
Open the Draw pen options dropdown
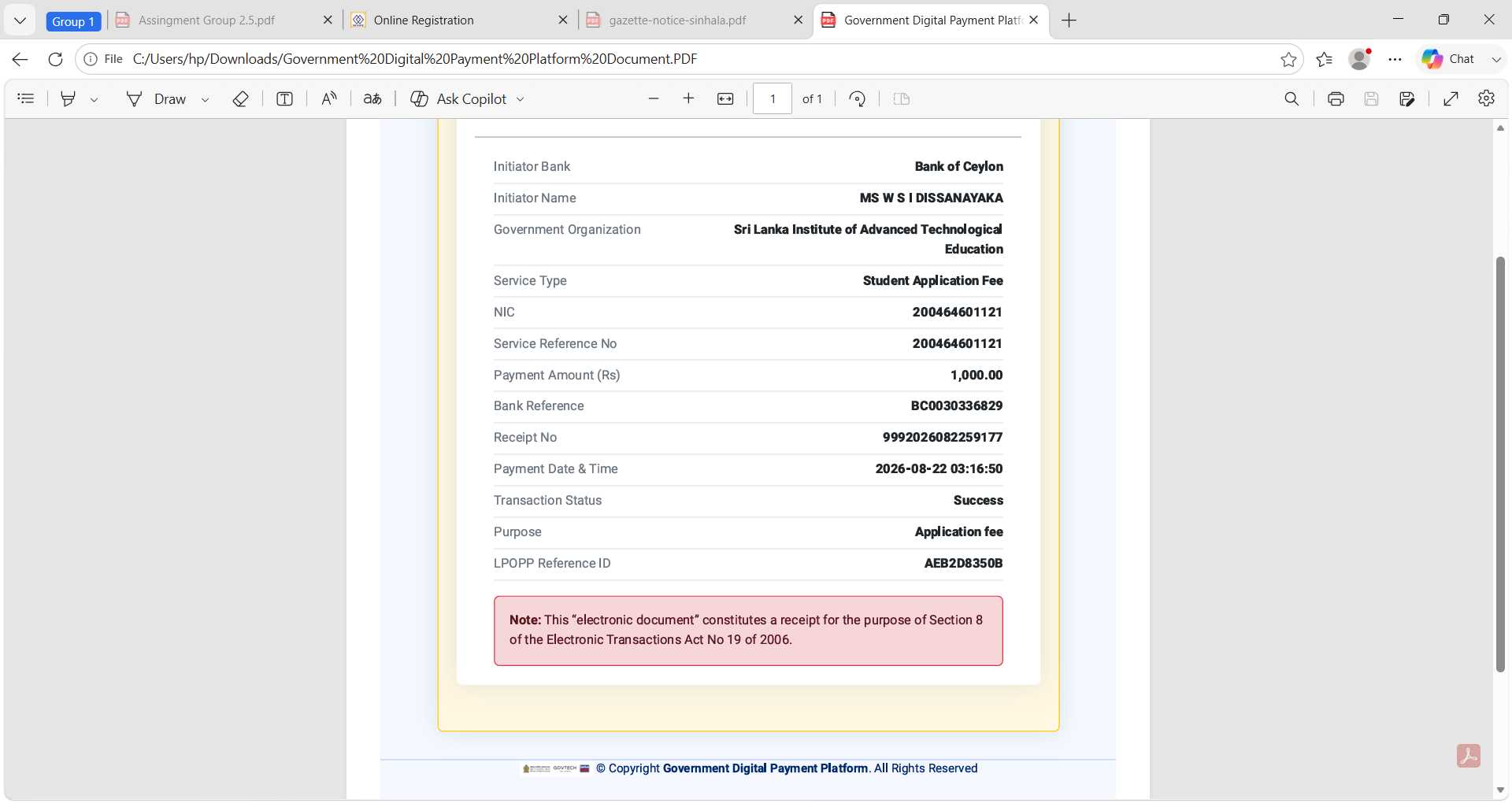coord(205,99)
